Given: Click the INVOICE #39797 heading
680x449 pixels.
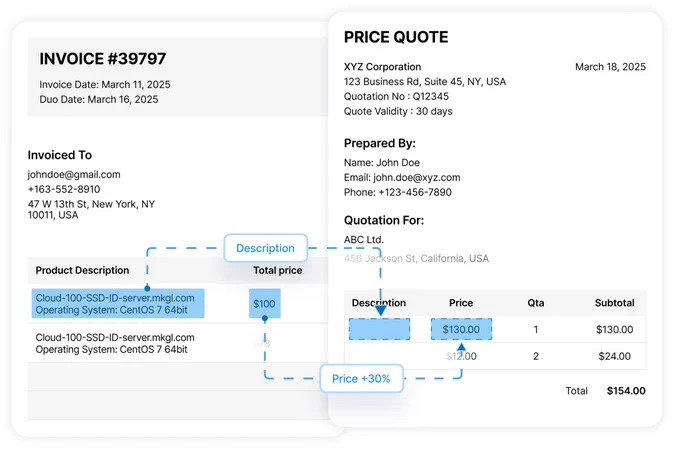Looking at the screenshot, I should [103, 59].
